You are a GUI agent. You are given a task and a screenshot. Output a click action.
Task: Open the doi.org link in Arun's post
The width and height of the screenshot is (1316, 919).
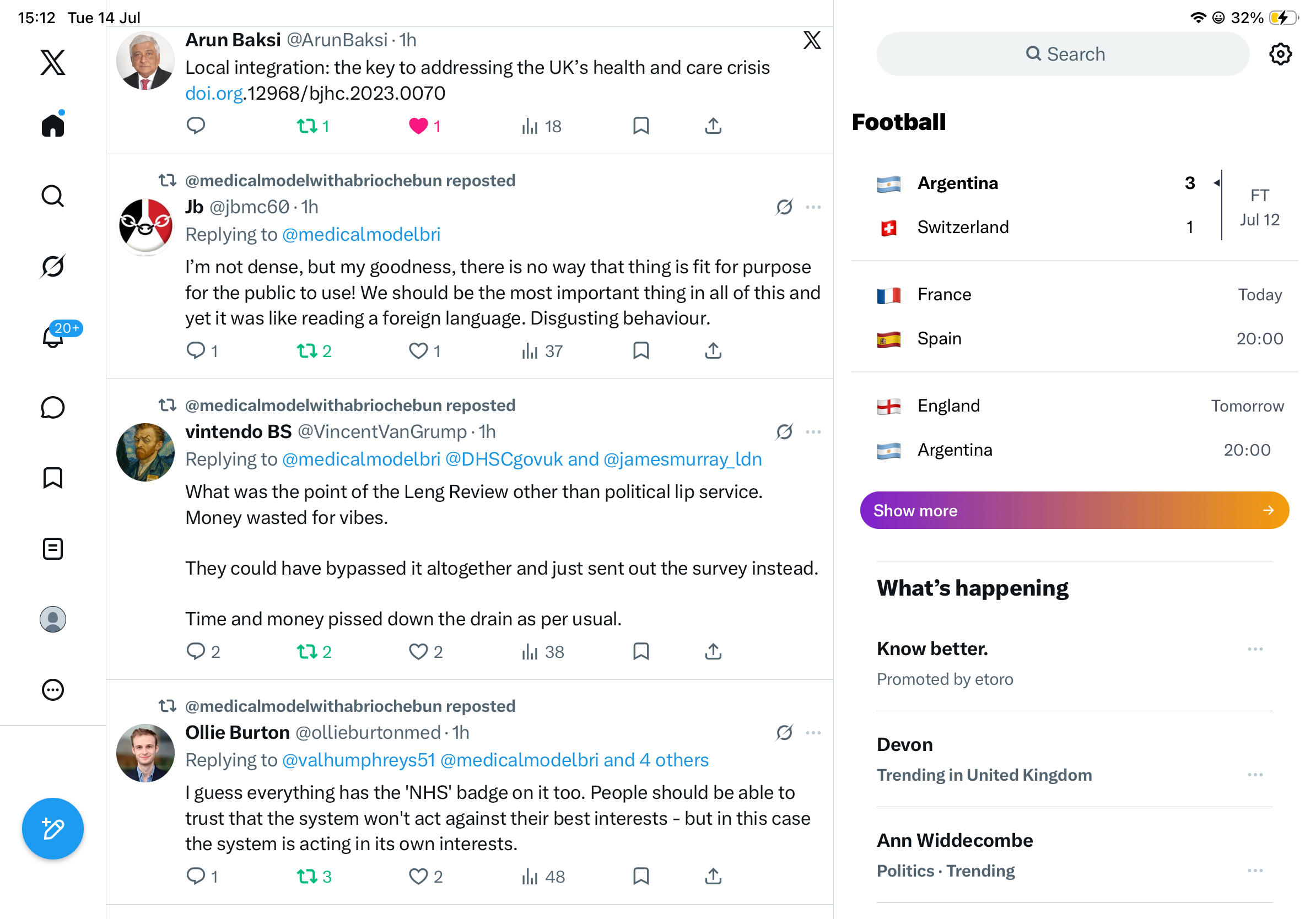(x=214, y=93)
